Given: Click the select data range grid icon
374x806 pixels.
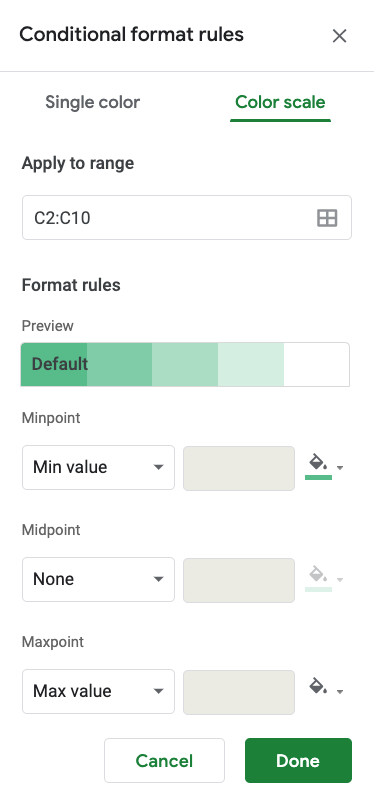Looking at the screenshot, I should [327, 218].
